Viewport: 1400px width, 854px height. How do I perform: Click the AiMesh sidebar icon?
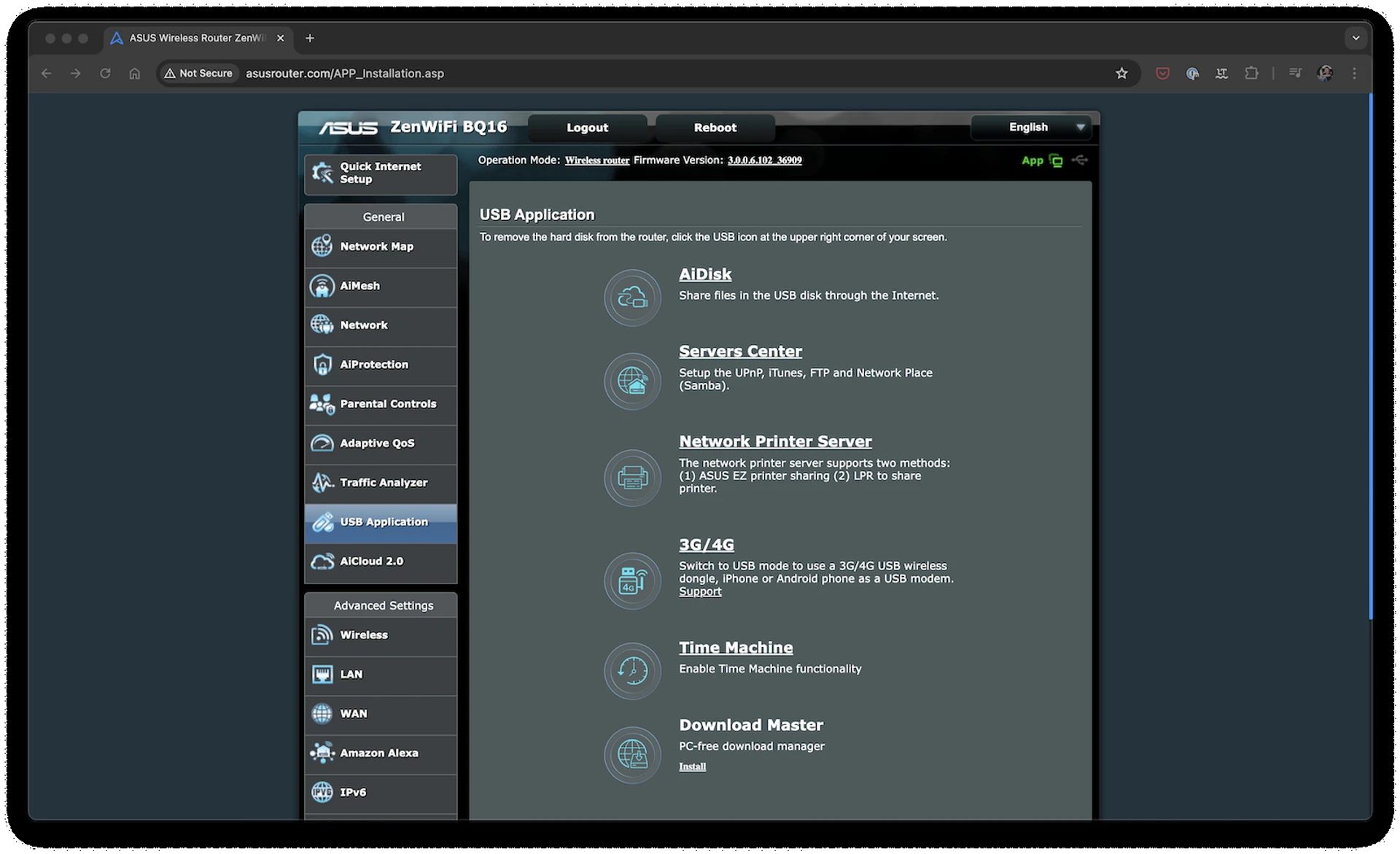click(322, 286)
